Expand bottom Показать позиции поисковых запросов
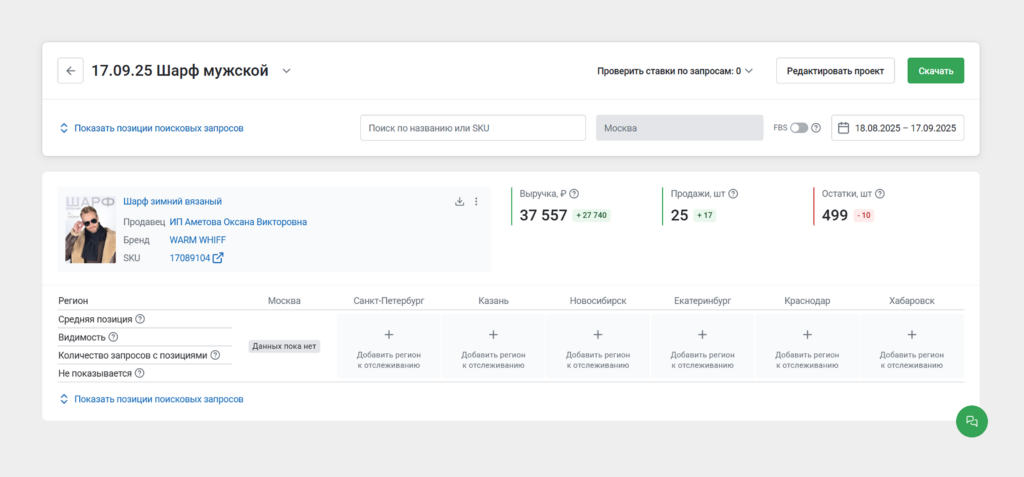The image size is (1024, 477). click(x=151, y=399)
